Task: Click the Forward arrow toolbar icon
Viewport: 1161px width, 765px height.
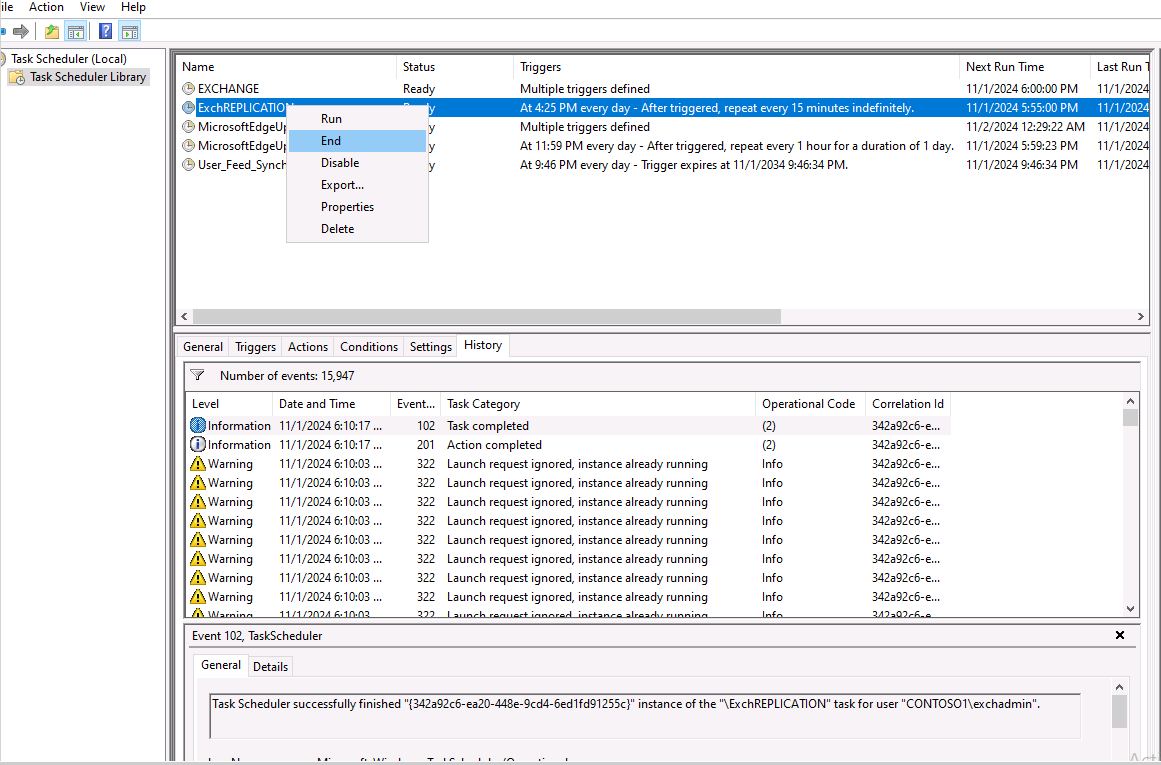Action: 21,31
